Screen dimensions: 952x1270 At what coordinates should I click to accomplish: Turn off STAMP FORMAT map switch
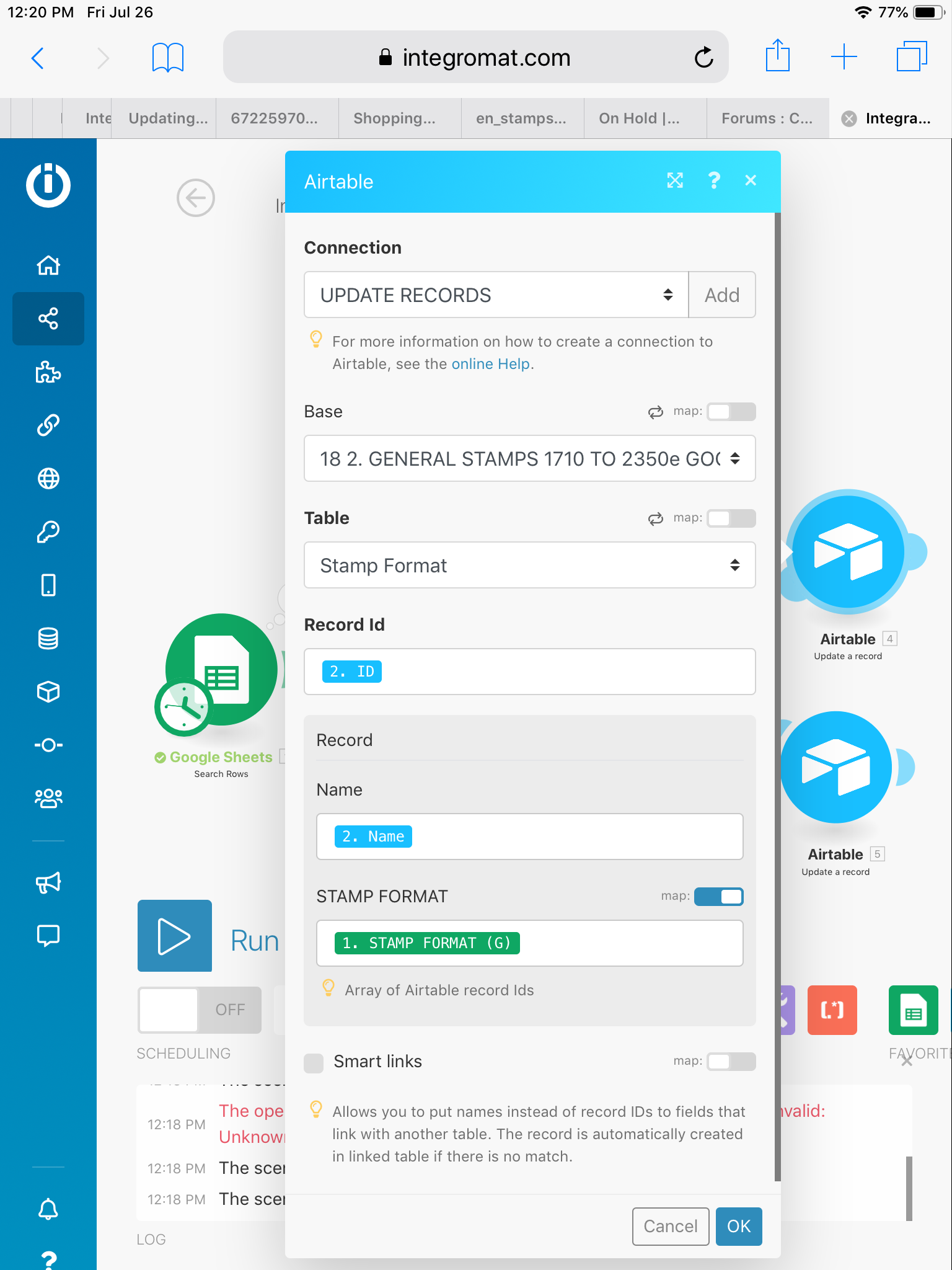(x=719, y=897)
